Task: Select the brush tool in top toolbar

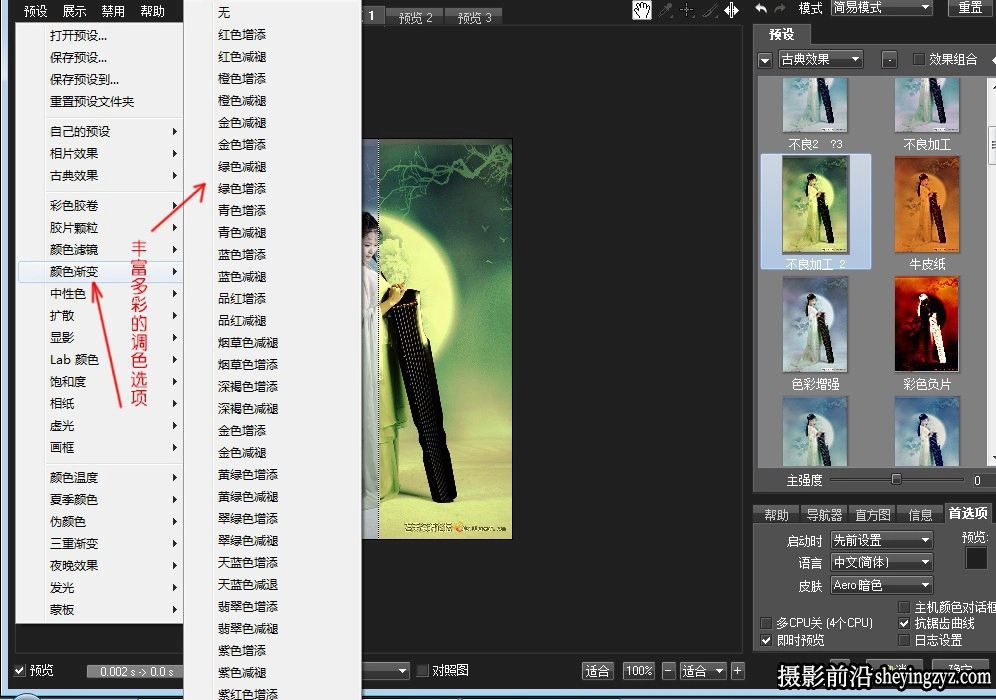Action: (x=710, y=10)
